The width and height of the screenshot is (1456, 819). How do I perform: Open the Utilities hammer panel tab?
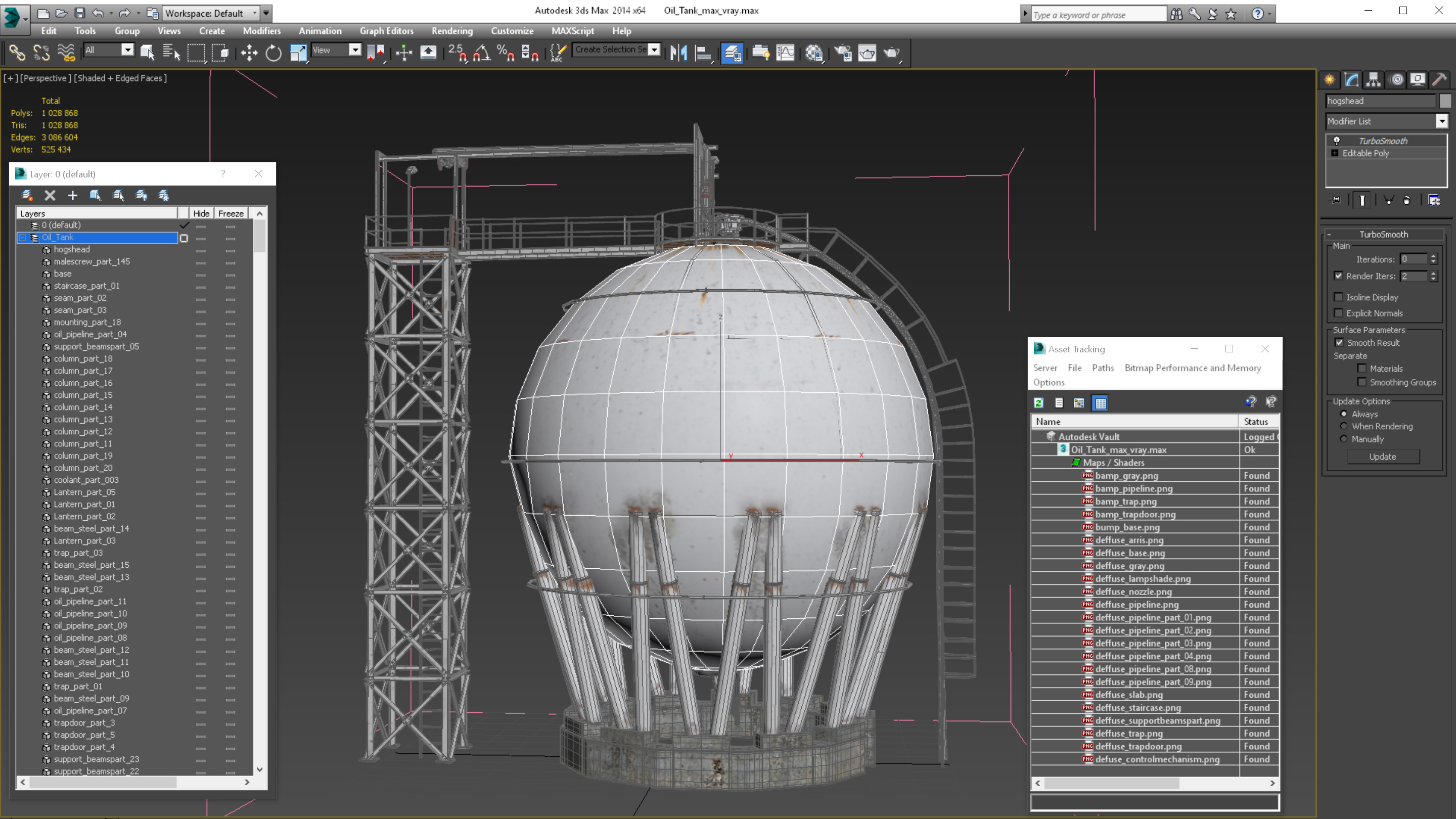pyautogui.click(x=1440, y=80)
